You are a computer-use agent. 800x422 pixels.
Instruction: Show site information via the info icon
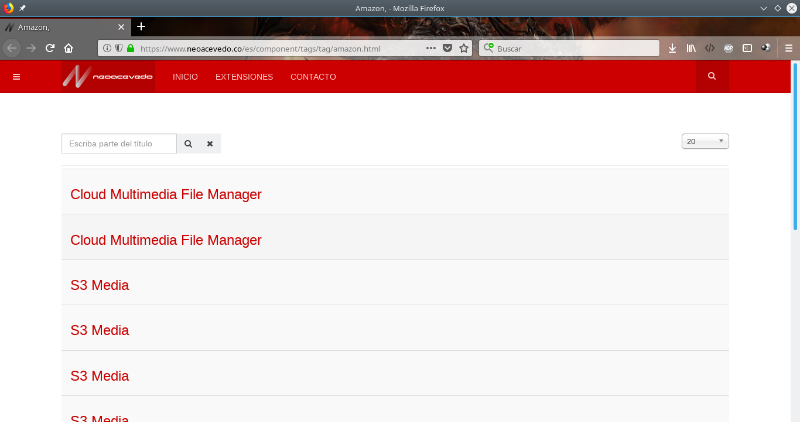click(x=107, y=48)
